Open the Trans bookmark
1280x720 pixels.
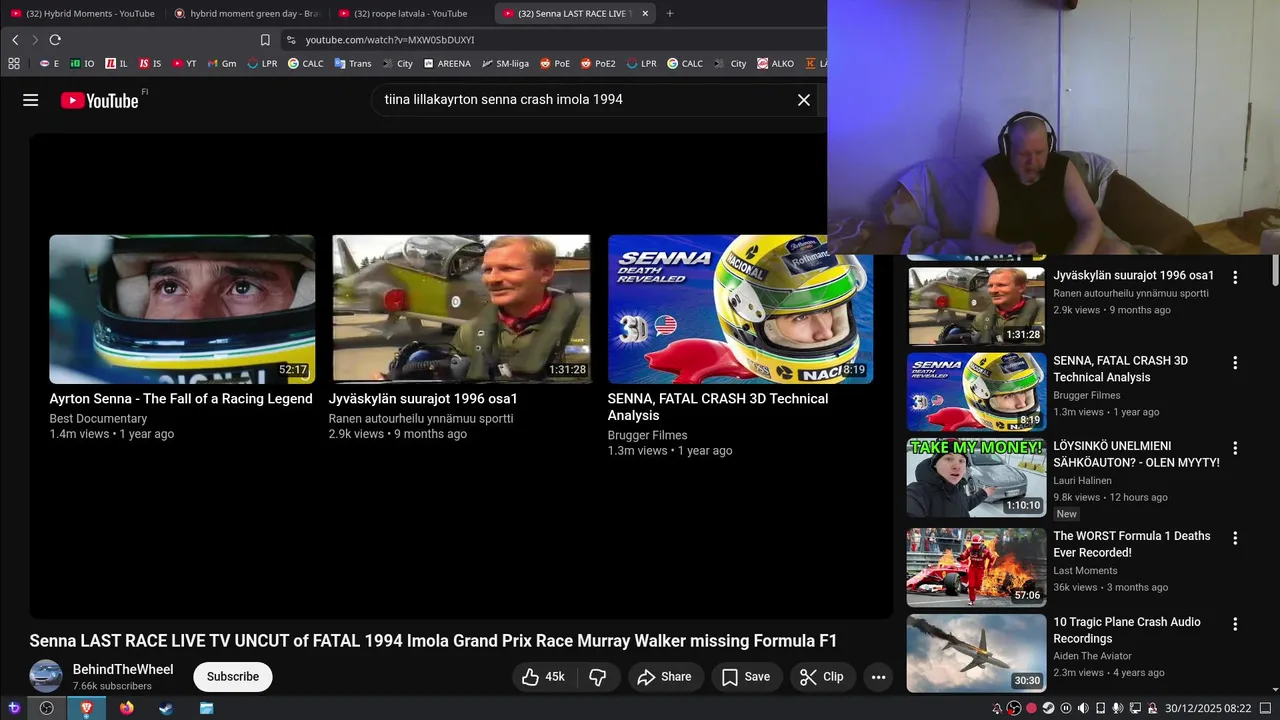pos(353,63)
